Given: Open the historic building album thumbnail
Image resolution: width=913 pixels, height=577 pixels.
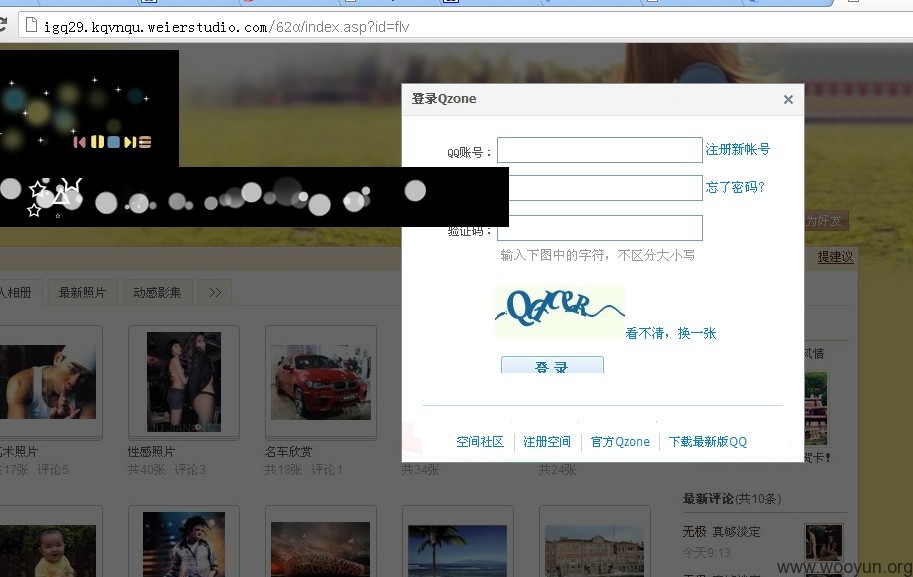Looking at the screenshot, I should pos(594,551).
